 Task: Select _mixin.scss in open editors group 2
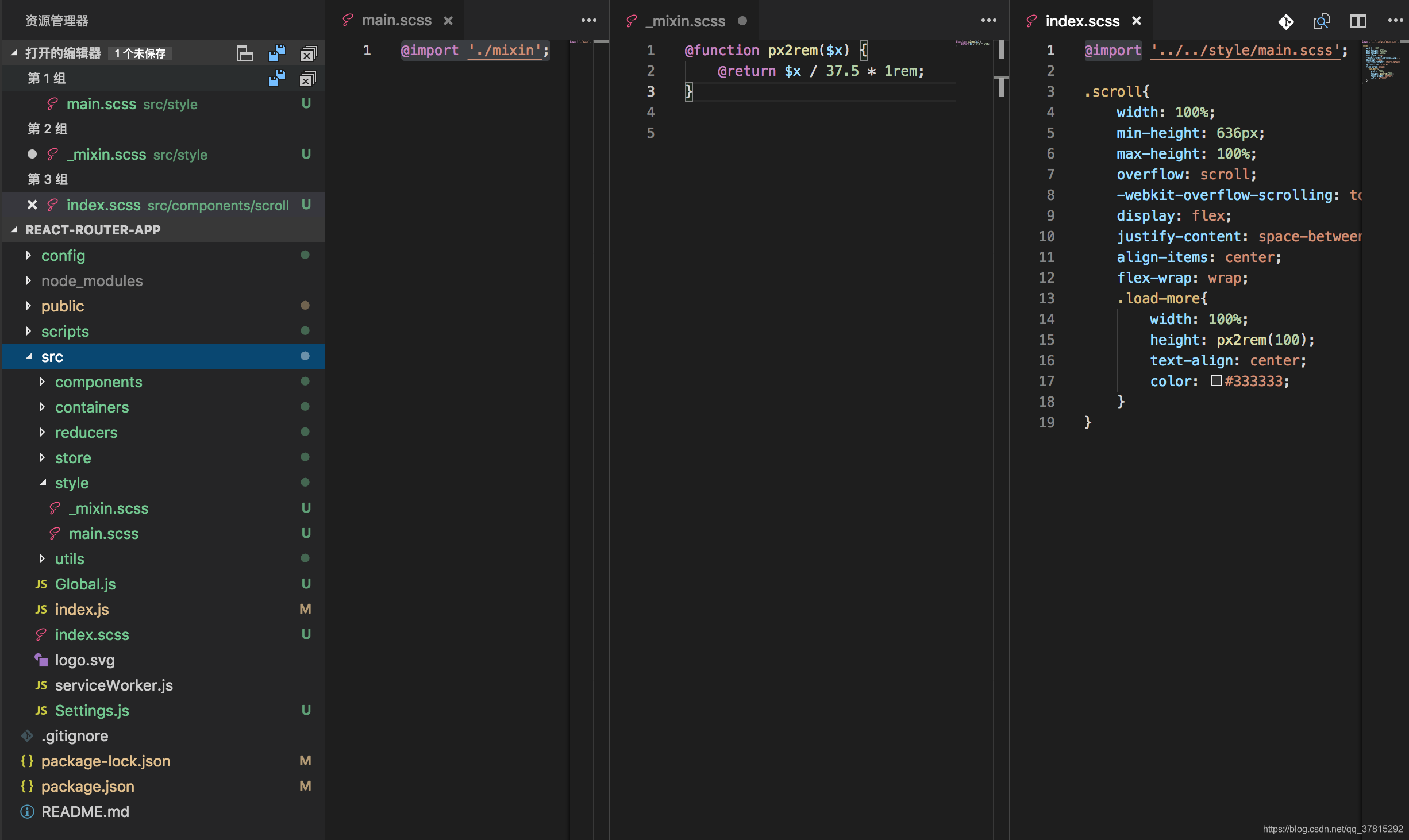[x=163, y=154]
